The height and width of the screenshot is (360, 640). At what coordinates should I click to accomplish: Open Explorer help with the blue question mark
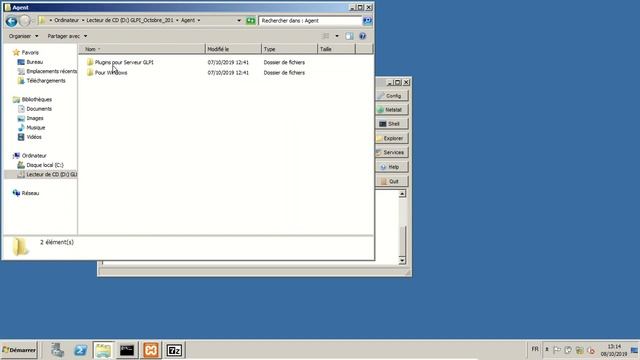coord(362,36)
